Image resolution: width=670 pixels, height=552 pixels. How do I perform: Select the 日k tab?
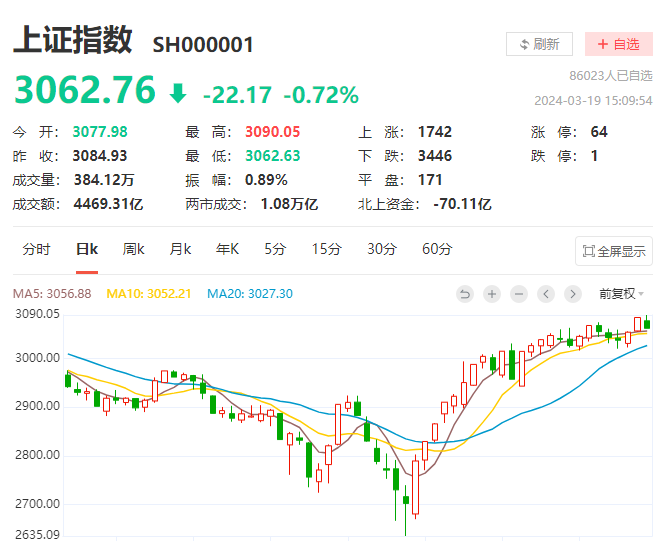87,249
